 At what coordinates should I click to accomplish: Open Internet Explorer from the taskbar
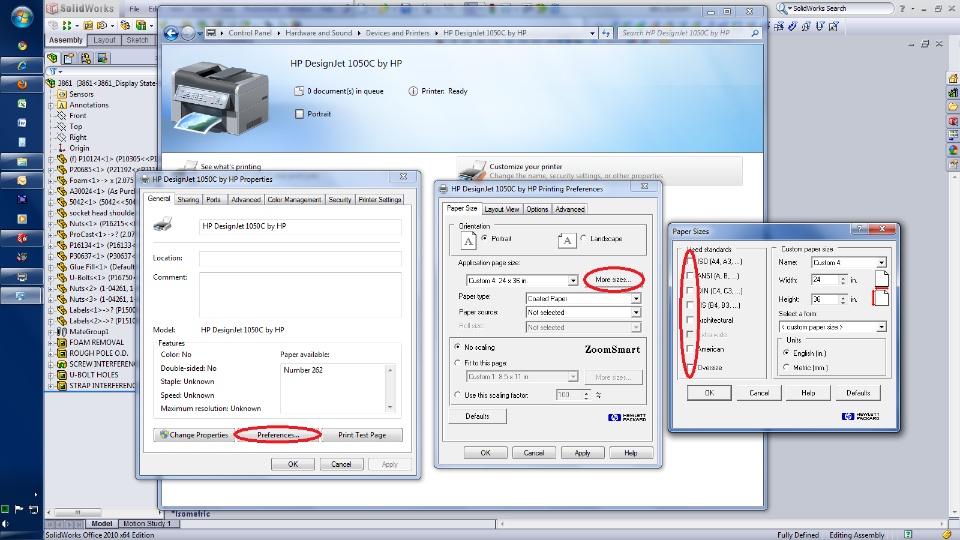point(22,65)
